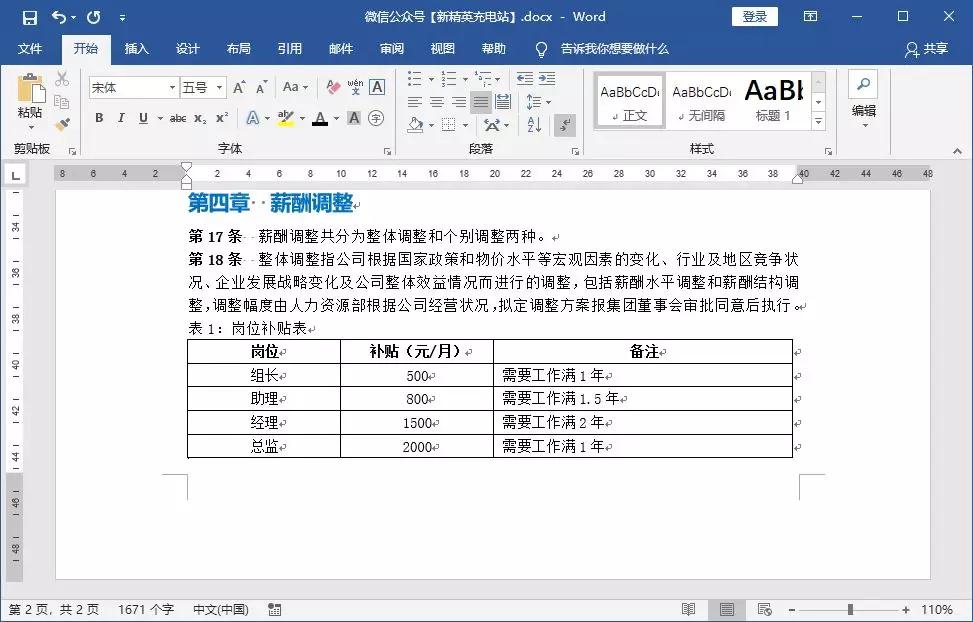Open the Line Spacing dropdown

click(x=539, y=100)
